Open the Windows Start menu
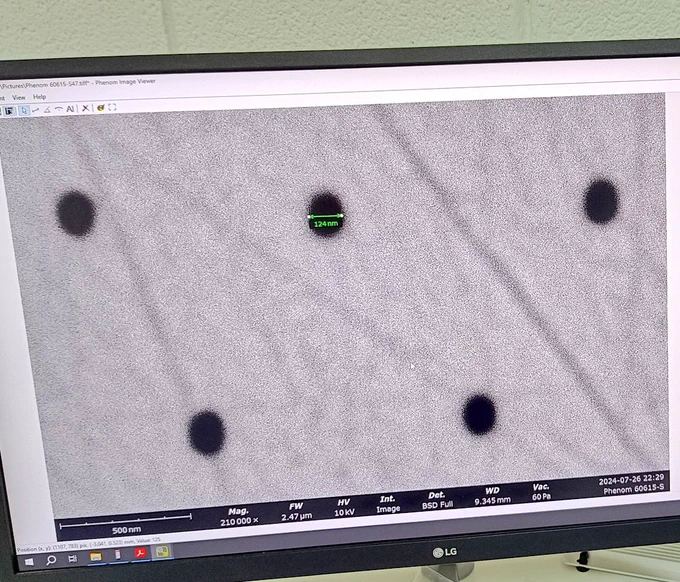 click(29, 562)
